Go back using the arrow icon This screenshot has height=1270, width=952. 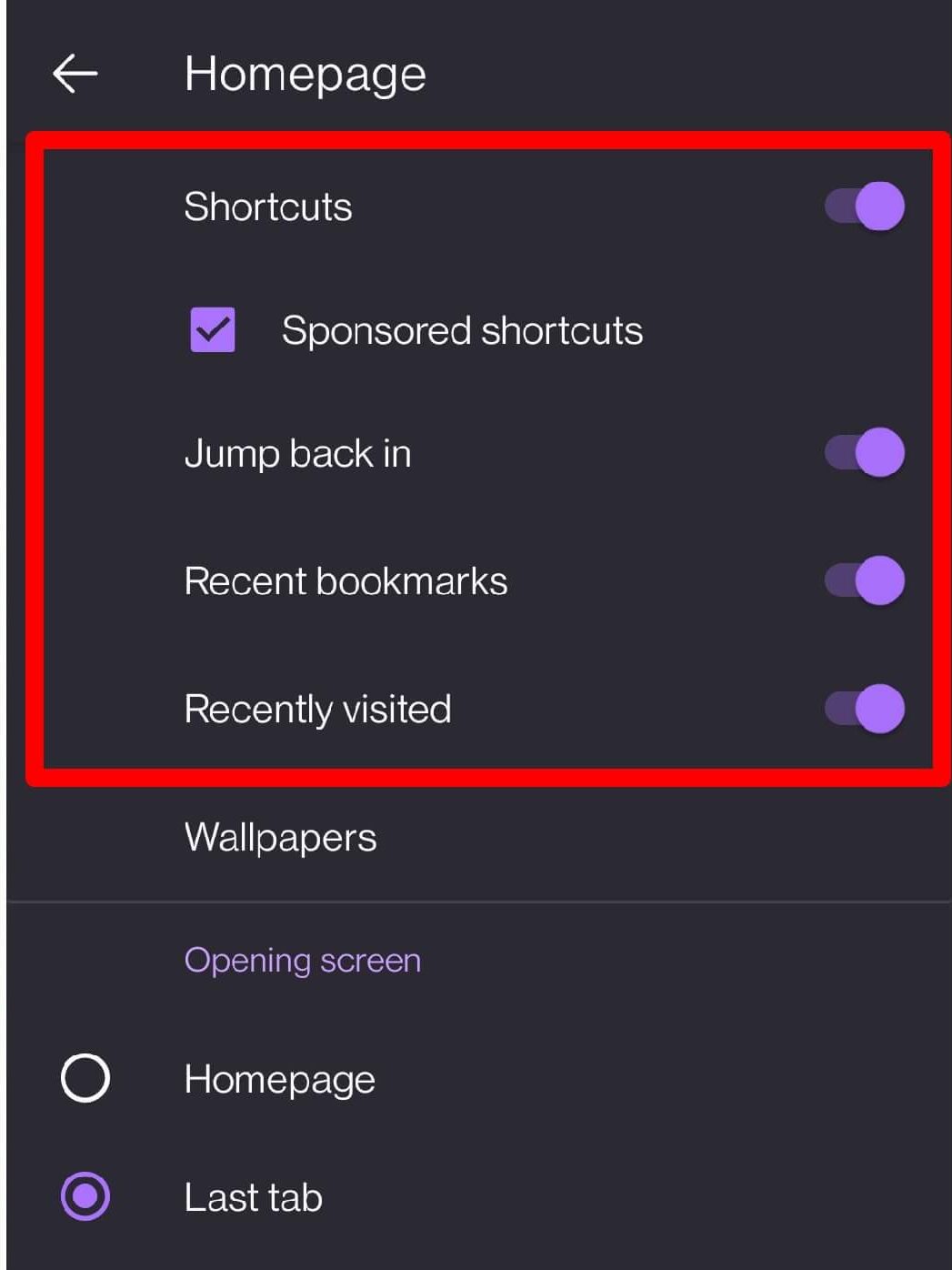point(75,74)
